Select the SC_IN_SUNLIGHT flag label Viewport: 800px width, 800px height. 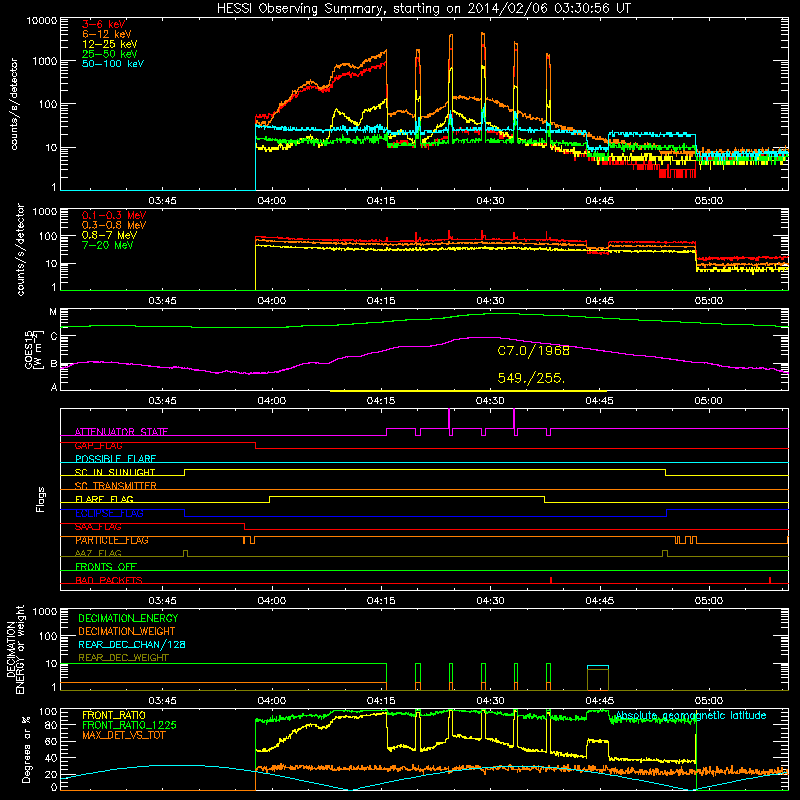pos(115,472)
